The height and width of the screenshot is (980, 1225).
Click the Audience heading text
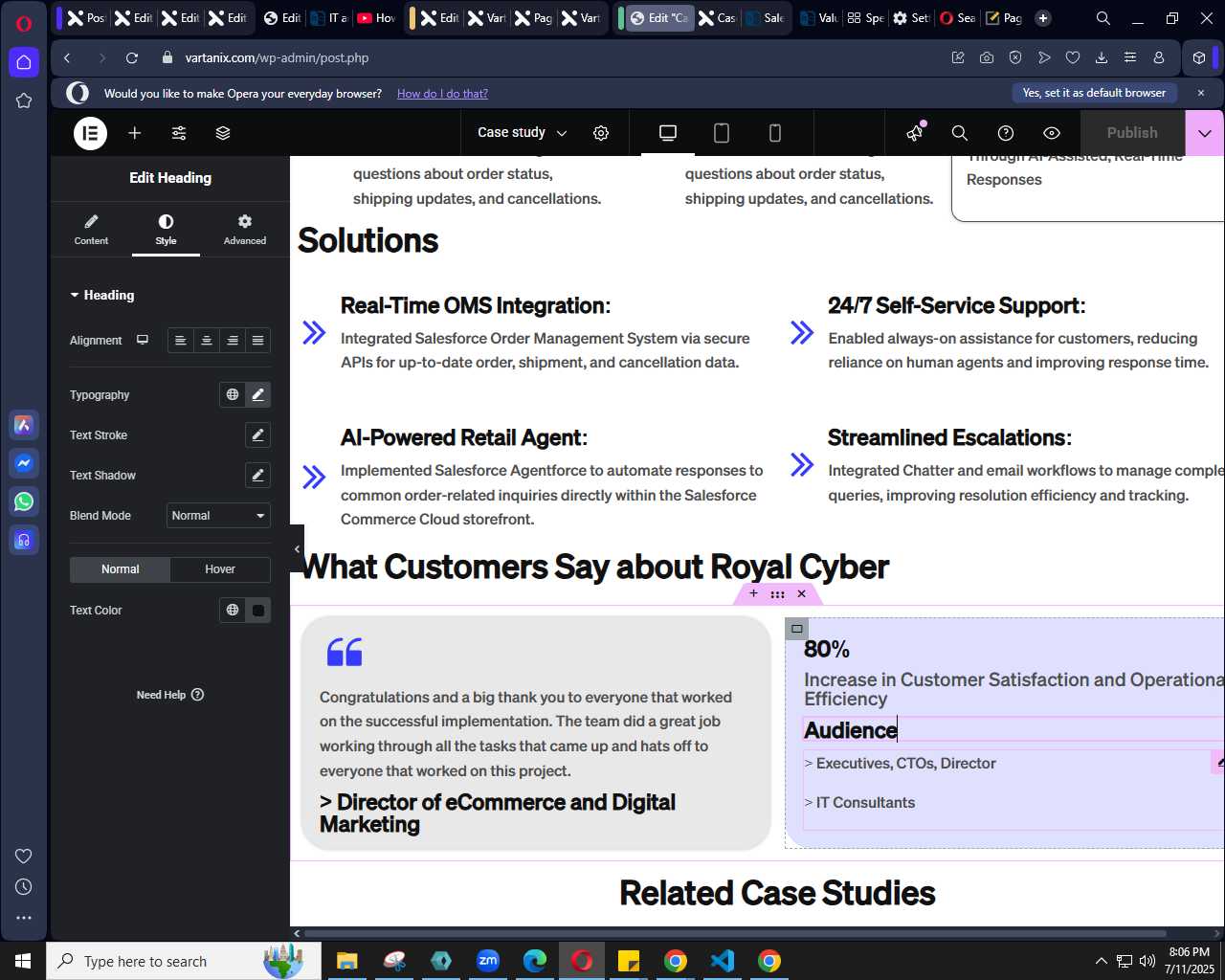pos(851,730)
